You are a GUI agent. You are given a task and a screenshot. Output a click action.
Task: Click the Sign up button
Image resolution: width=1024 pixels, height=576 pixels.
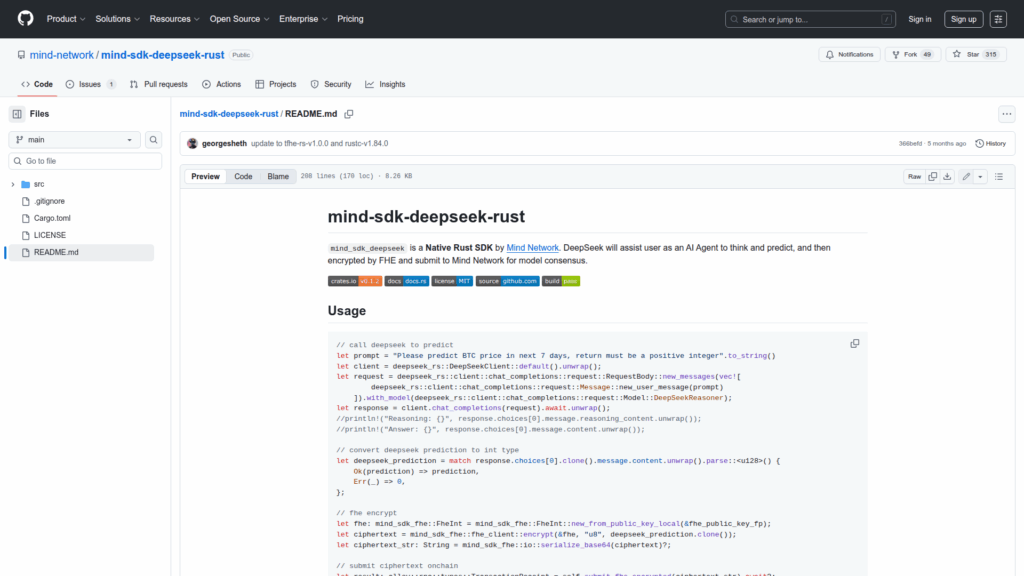pos(964,19)
